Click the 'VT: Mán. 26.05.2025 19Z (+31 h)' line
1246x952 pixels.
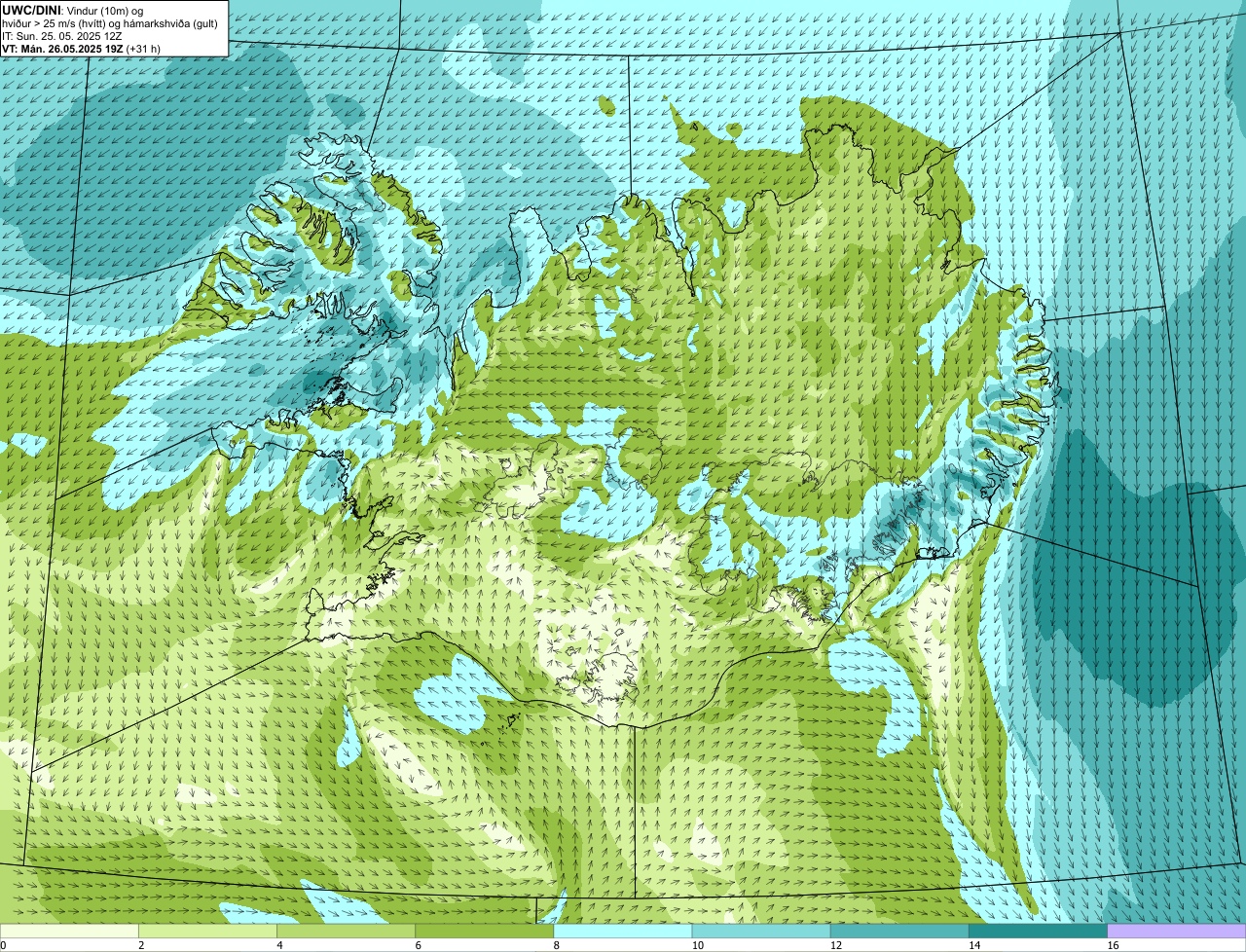tap(82, 48)
